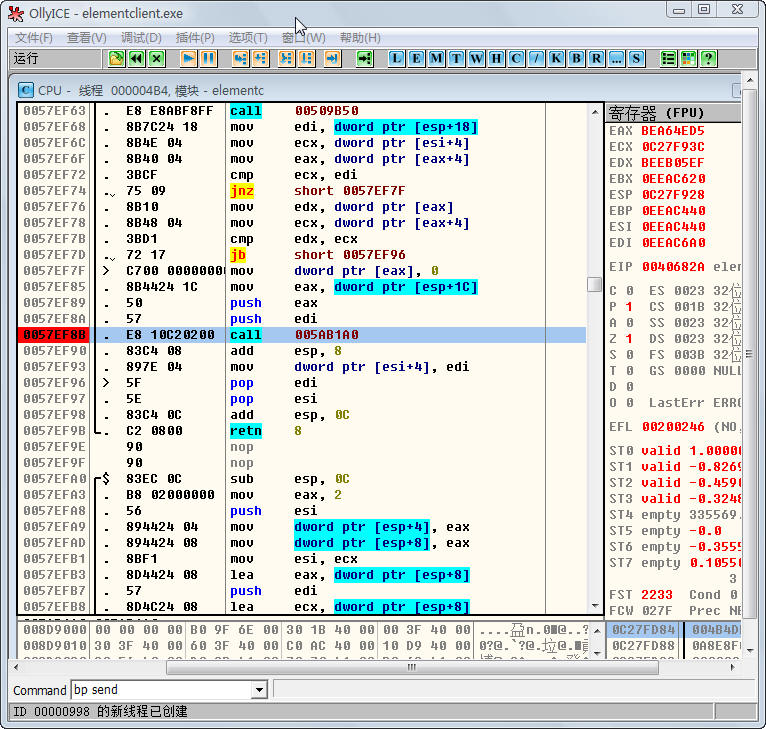Viewport: 766px width, 729px height.
Task: Click the Open file toolbar icon
Action: [x=116, y=59]
